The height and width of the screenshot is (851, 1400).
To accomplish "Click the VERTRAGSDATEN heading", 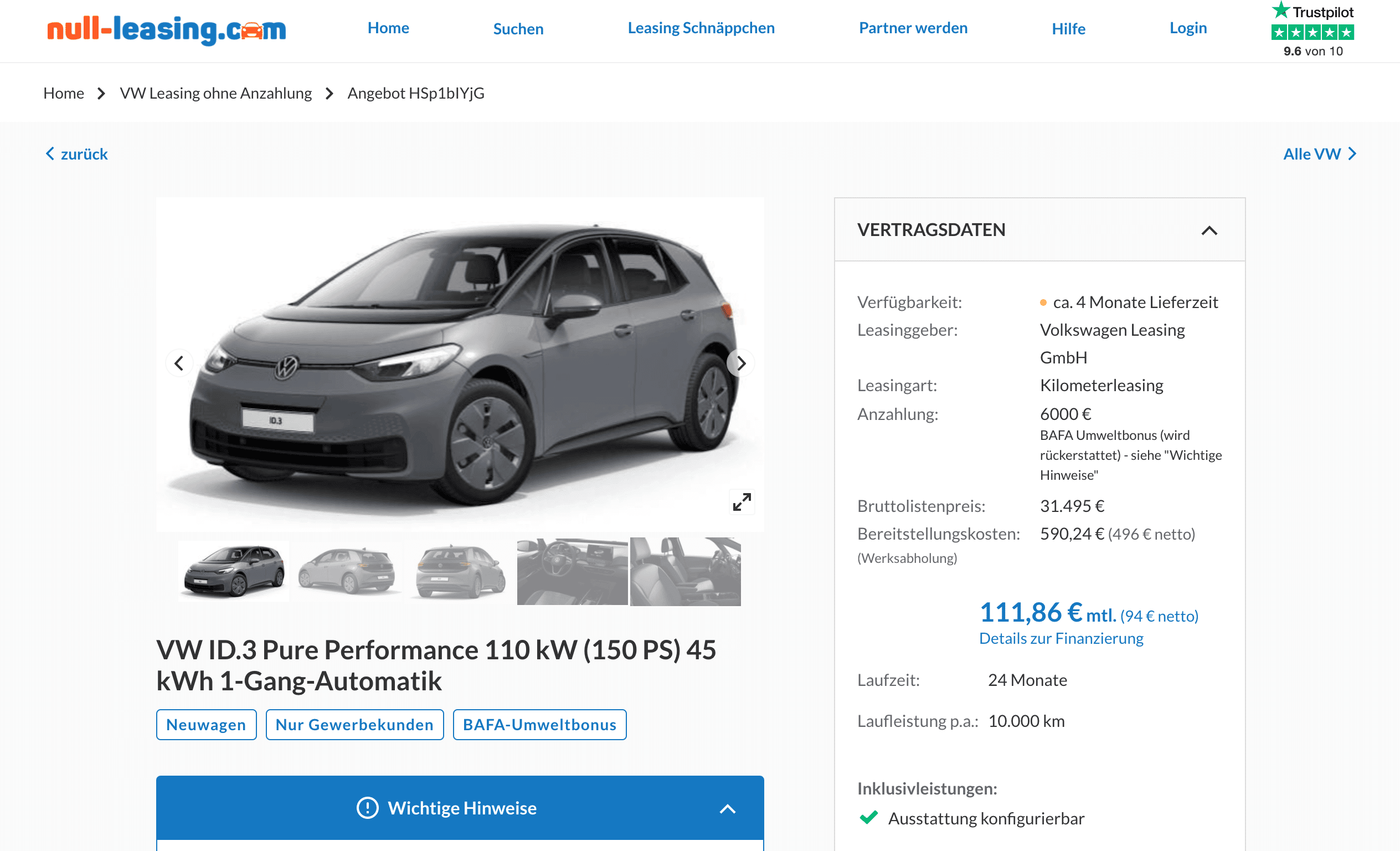I will 931,230.
